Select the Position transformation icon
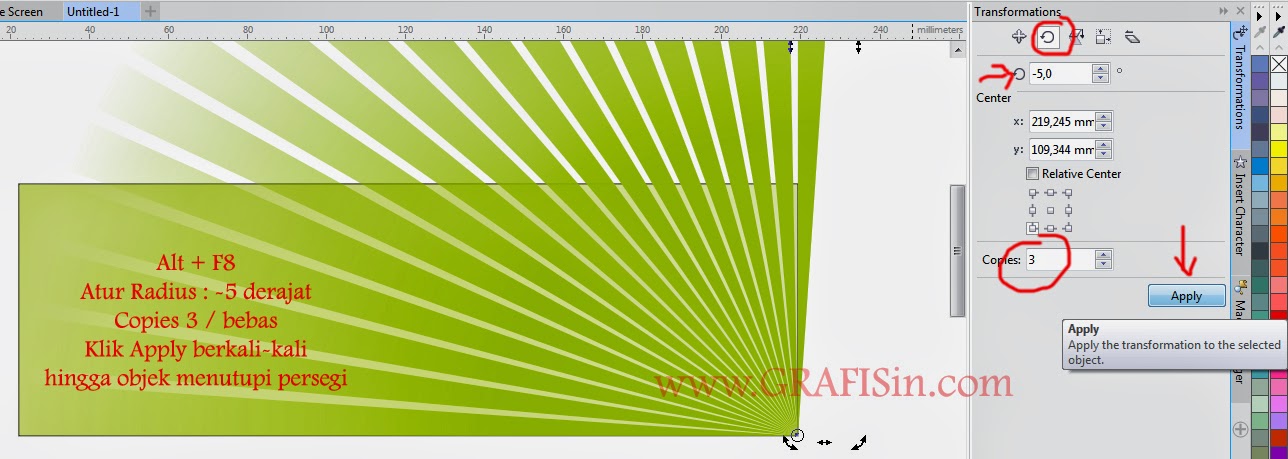The height and width of the screenshot is (459, 1288). click(1019, 37)
